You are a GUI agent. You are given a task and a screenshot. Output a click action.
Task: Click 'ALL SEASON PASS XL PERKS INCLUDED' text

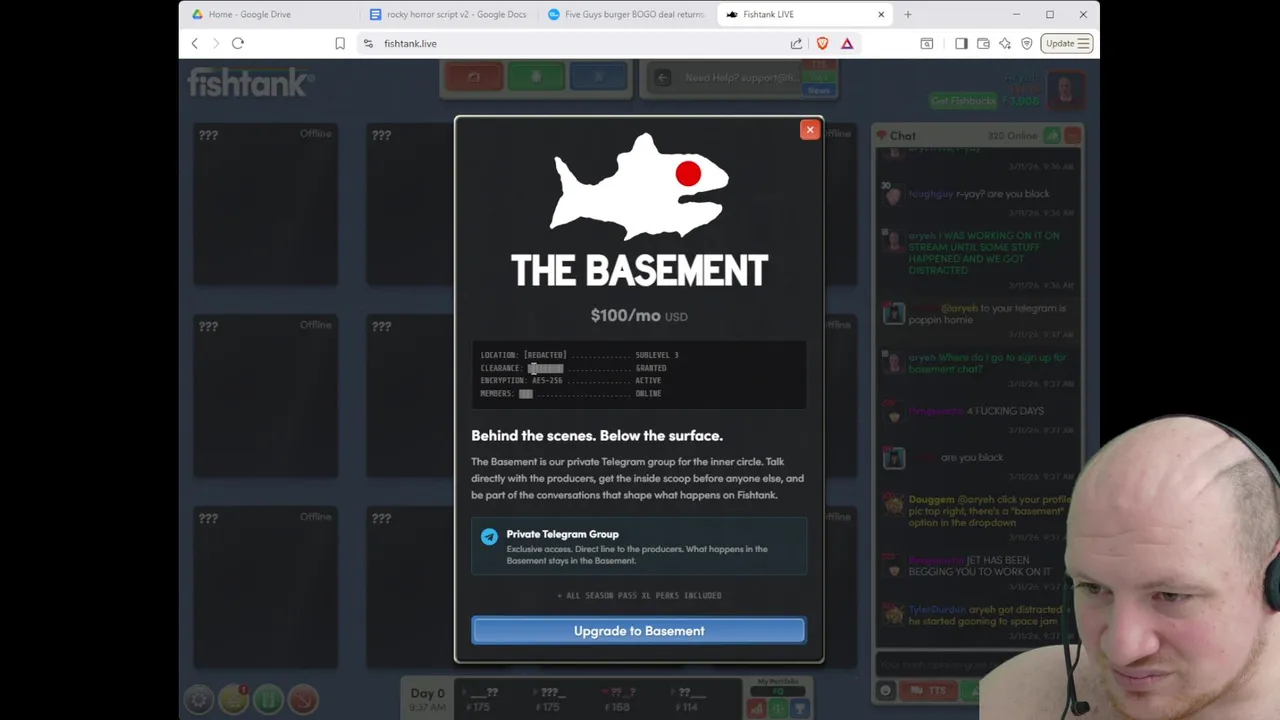(639, 595)
